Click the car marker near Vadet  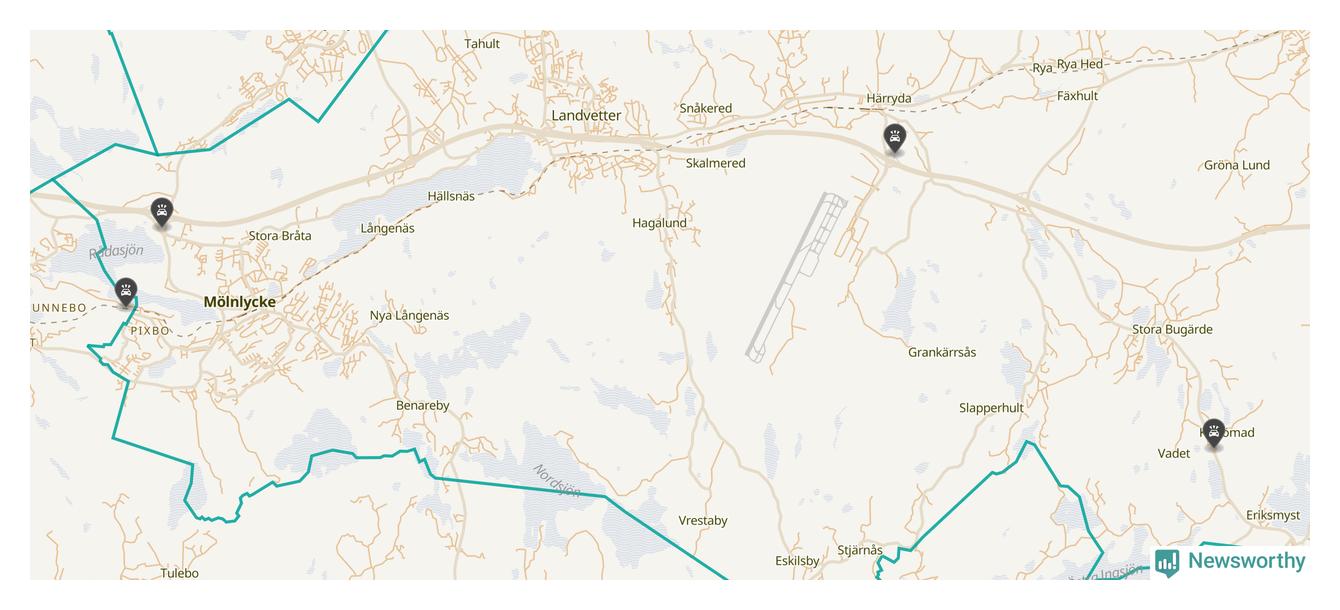point(1214,434)
